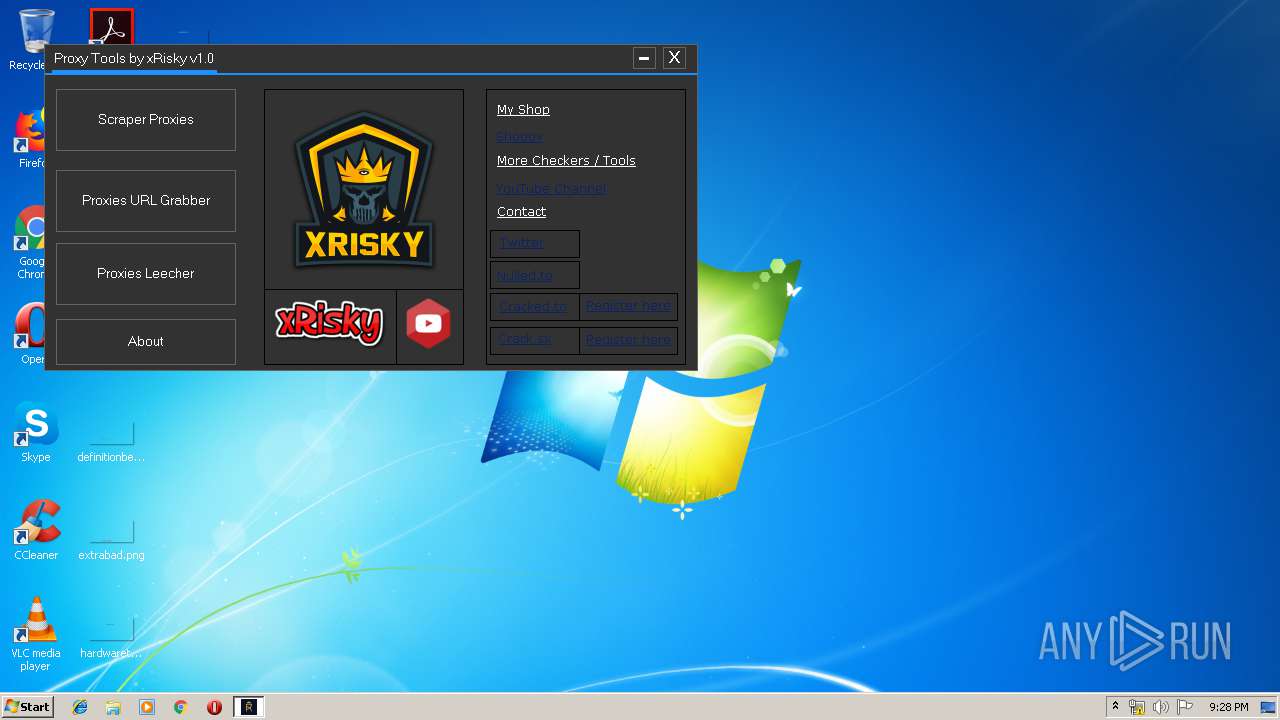The height and width of the screenshot is (720, 1280).
Task: Launch Chrome from the taskbar
Action: click(181, 707)
